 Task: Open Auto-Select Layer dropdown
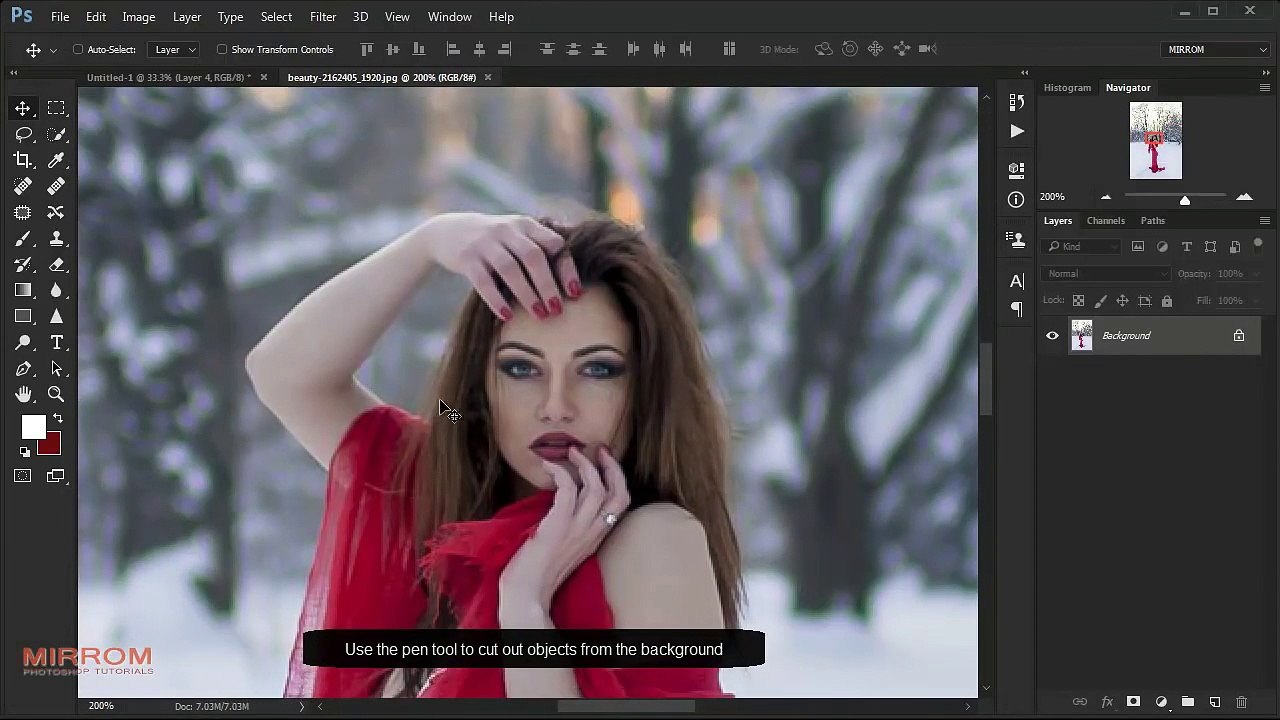pos(174,49)
